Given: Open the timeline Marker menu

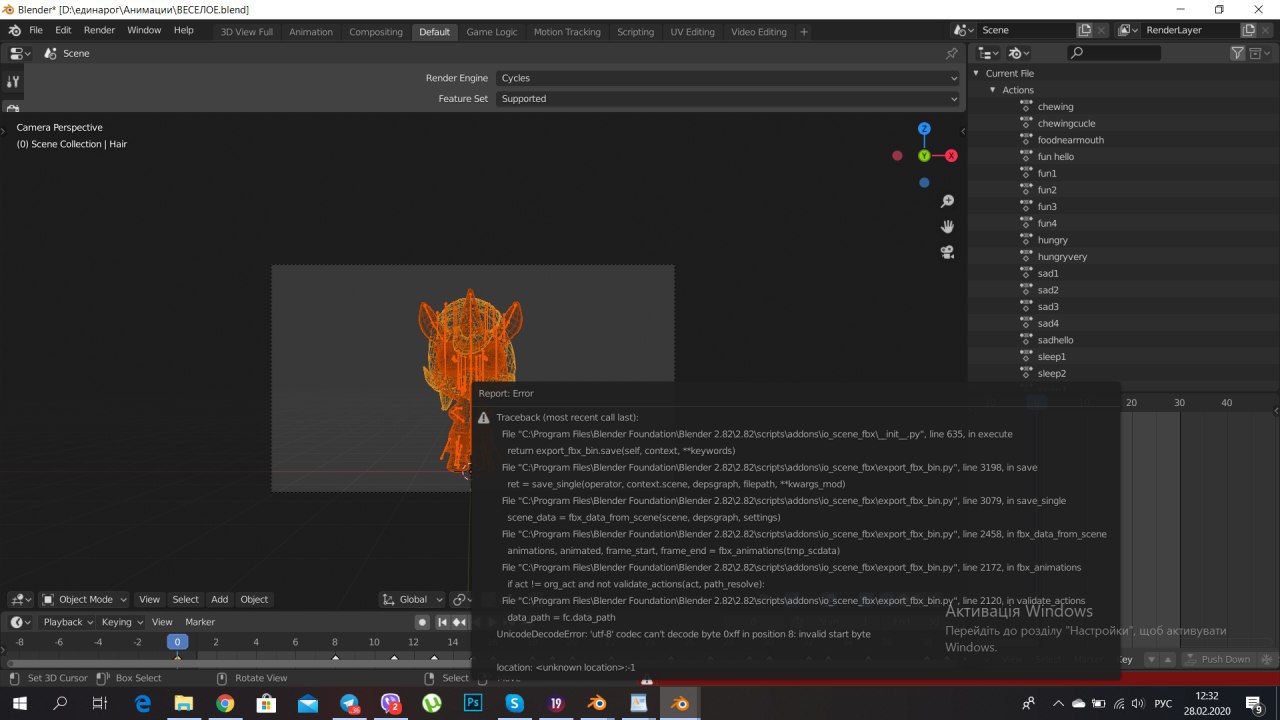Looking at the screenshot, I should 200,622.
